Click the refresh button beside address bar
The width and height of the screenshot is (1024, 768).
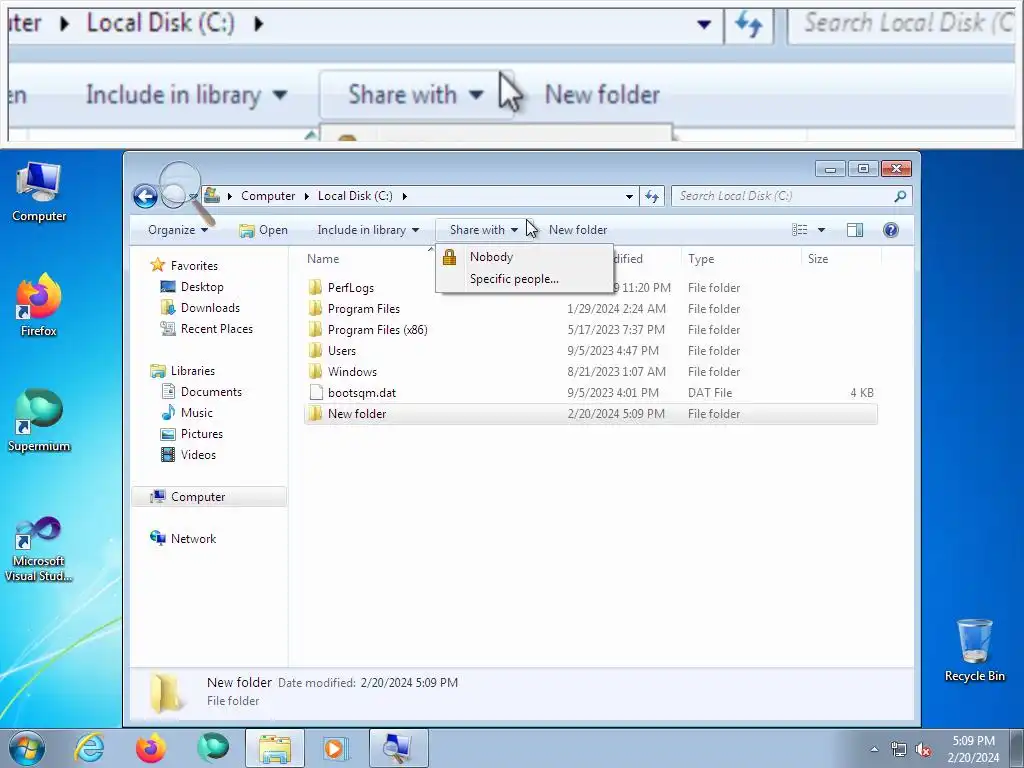tap(652, 196)
